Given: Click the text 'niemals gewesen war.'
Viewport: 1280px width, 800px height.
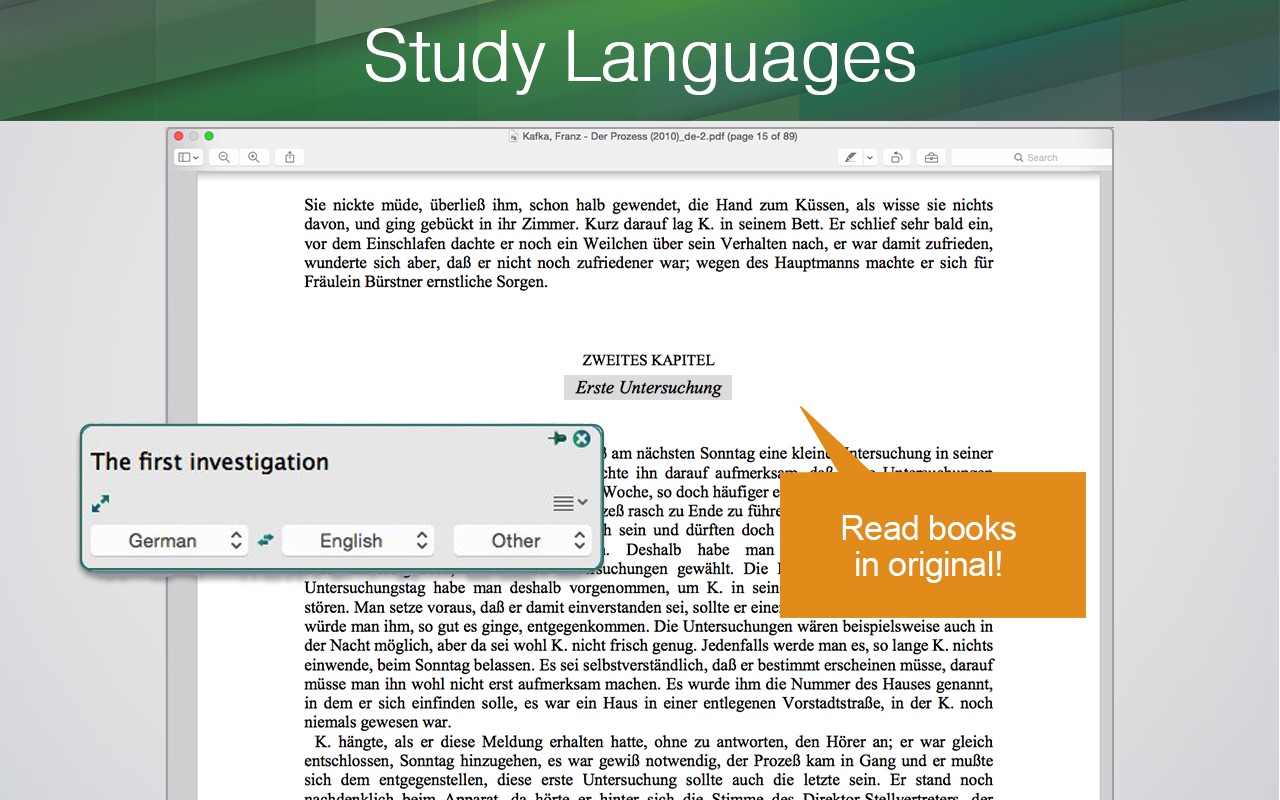Looking at the screenshot, I should click(x=377, y=722).
